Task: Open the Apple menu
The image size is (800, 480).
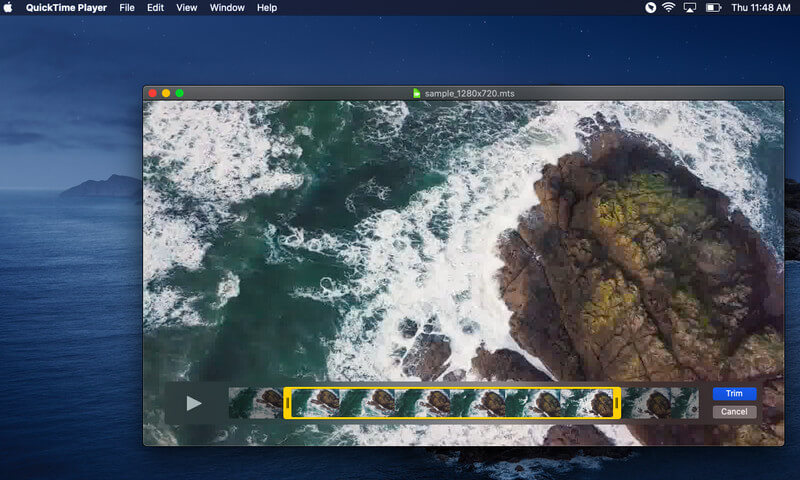Action: (8, 8)
